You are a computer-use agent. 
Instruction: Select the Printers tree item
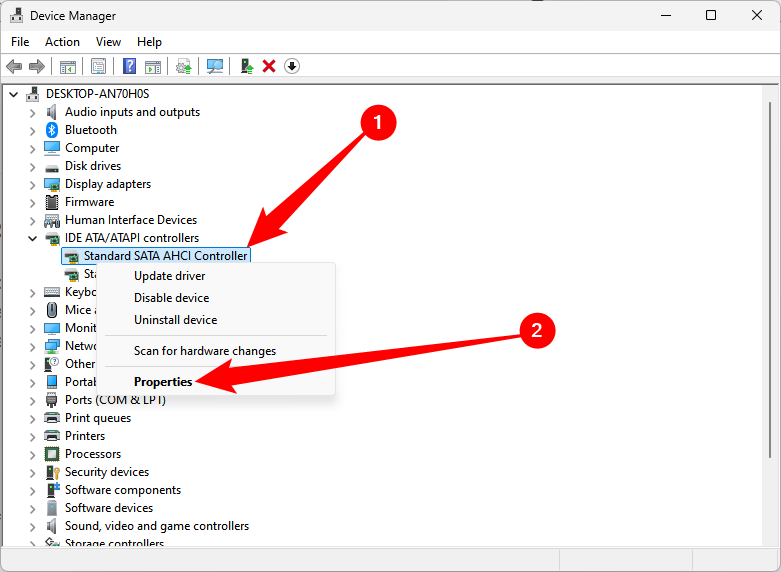85,436
